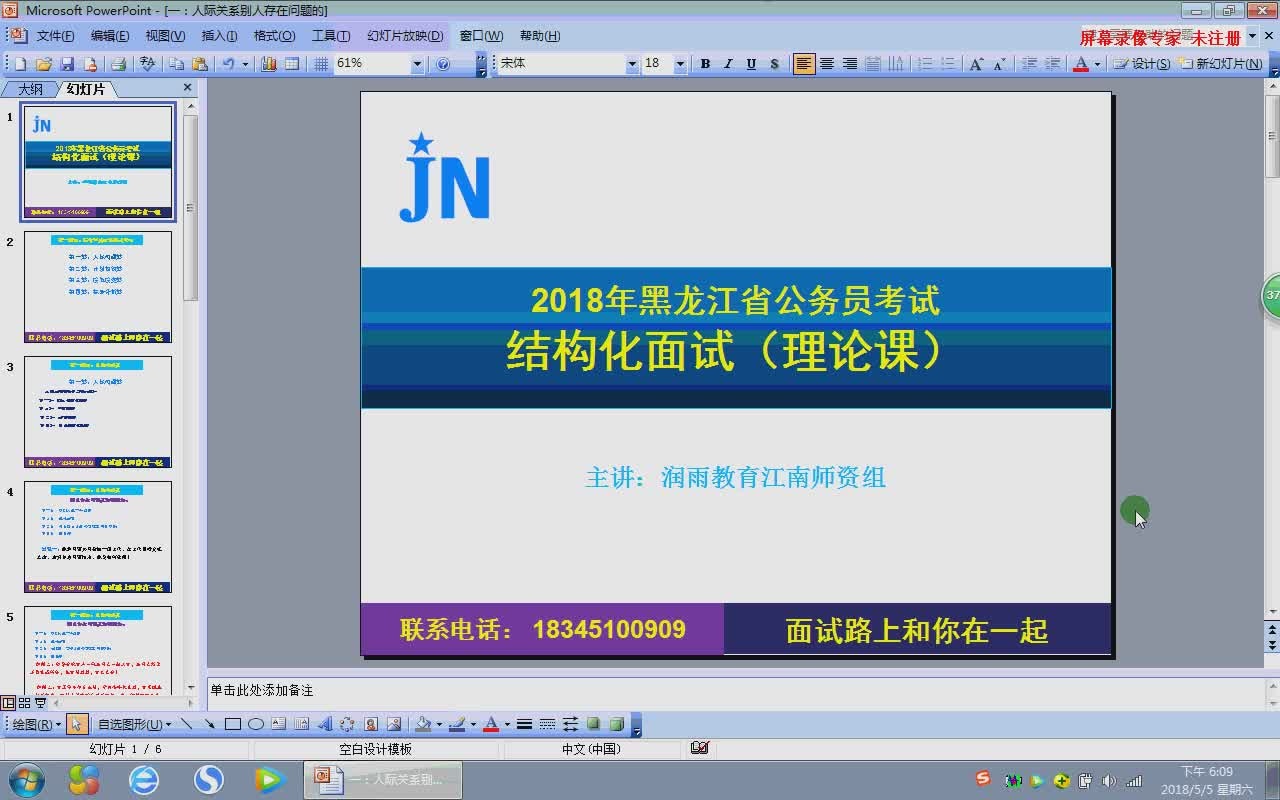Viewport: 1280px width, 800px height.
Task: Open the 格式(O) menu
Action: [x=274, y=36]
